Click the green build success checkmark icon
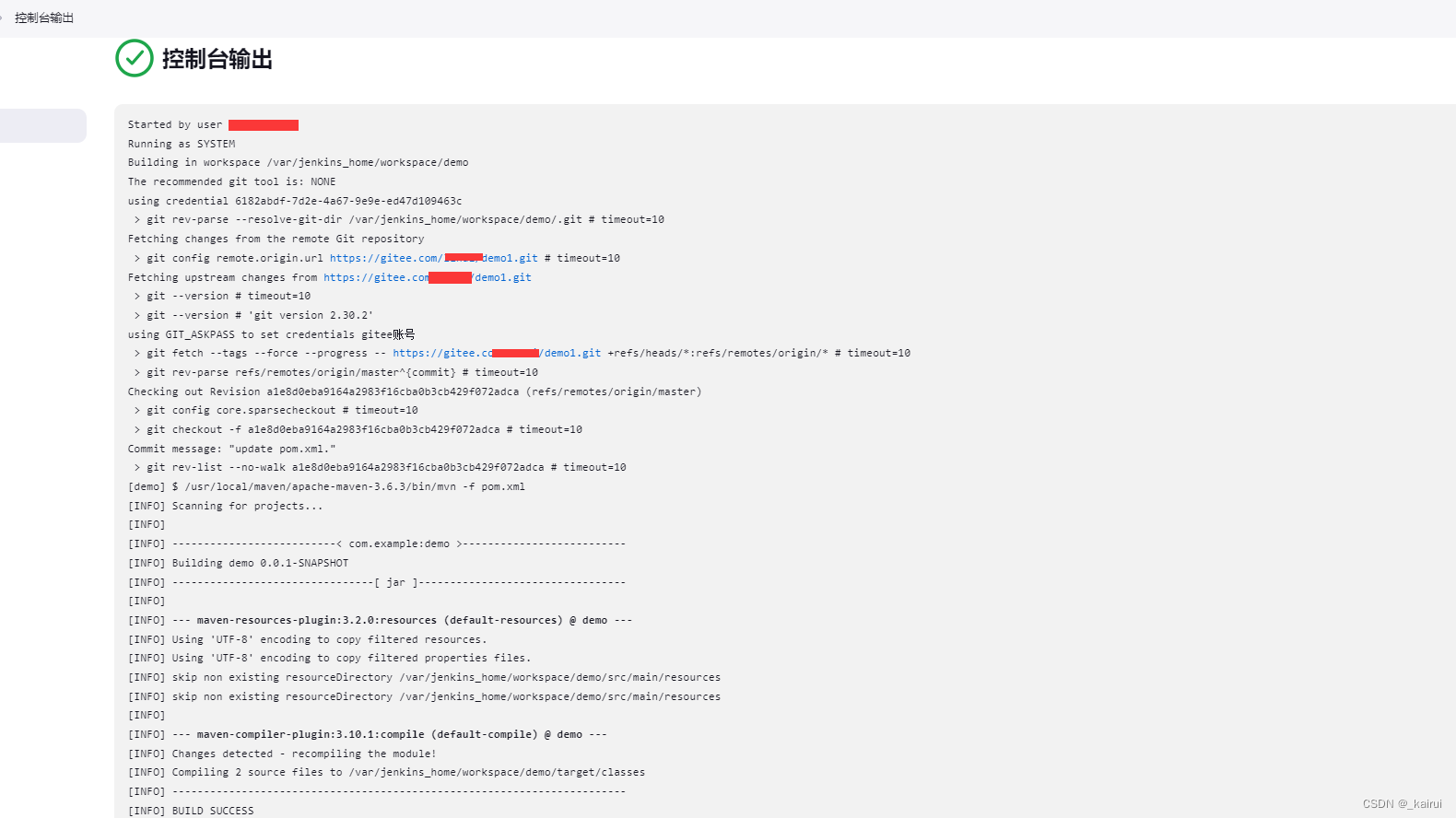The height and width of the screenshot is (818, 1456). click(x=135, y=58)
